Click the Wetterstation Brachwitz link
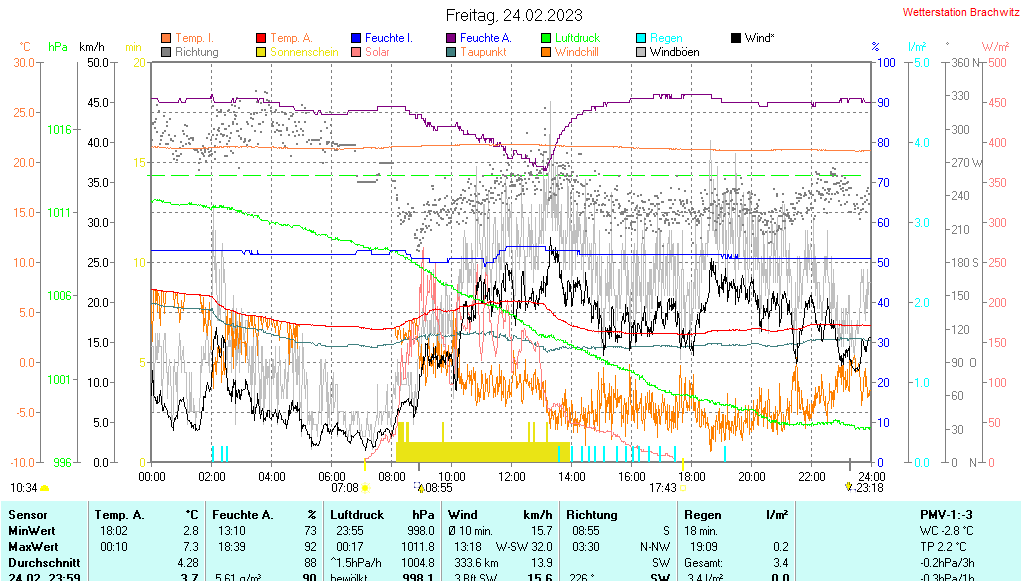This screenshot has height=581, width=1021. click(960, 12)
